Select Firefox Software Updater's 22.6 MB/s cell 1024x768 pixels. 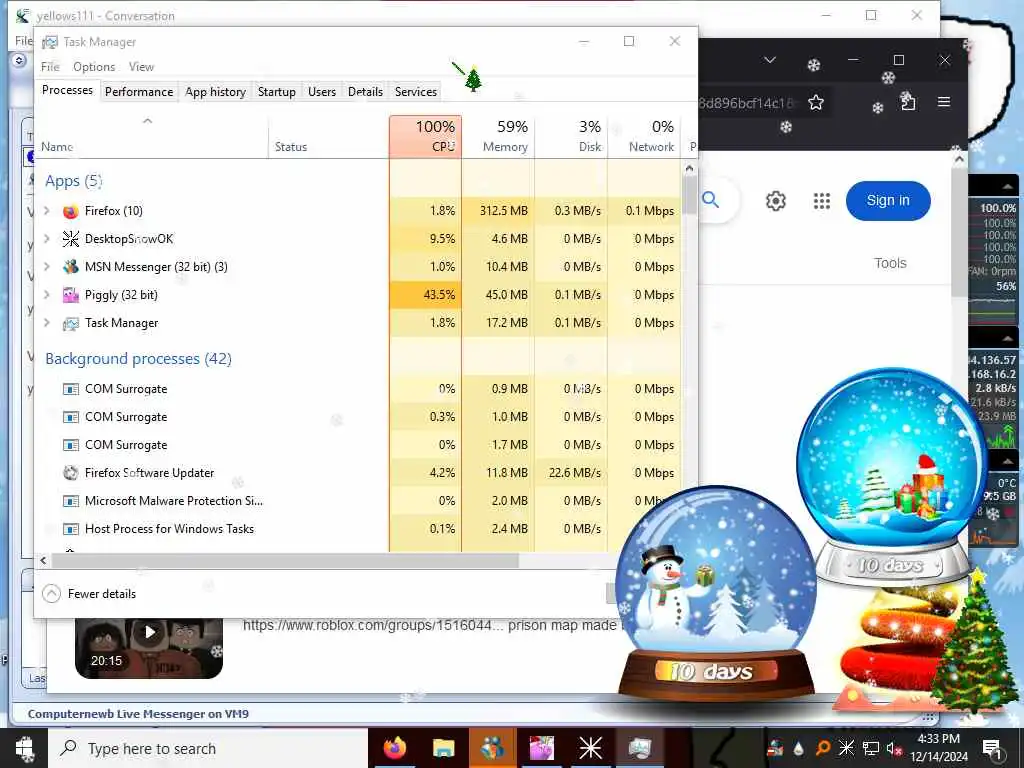[571, 473]
